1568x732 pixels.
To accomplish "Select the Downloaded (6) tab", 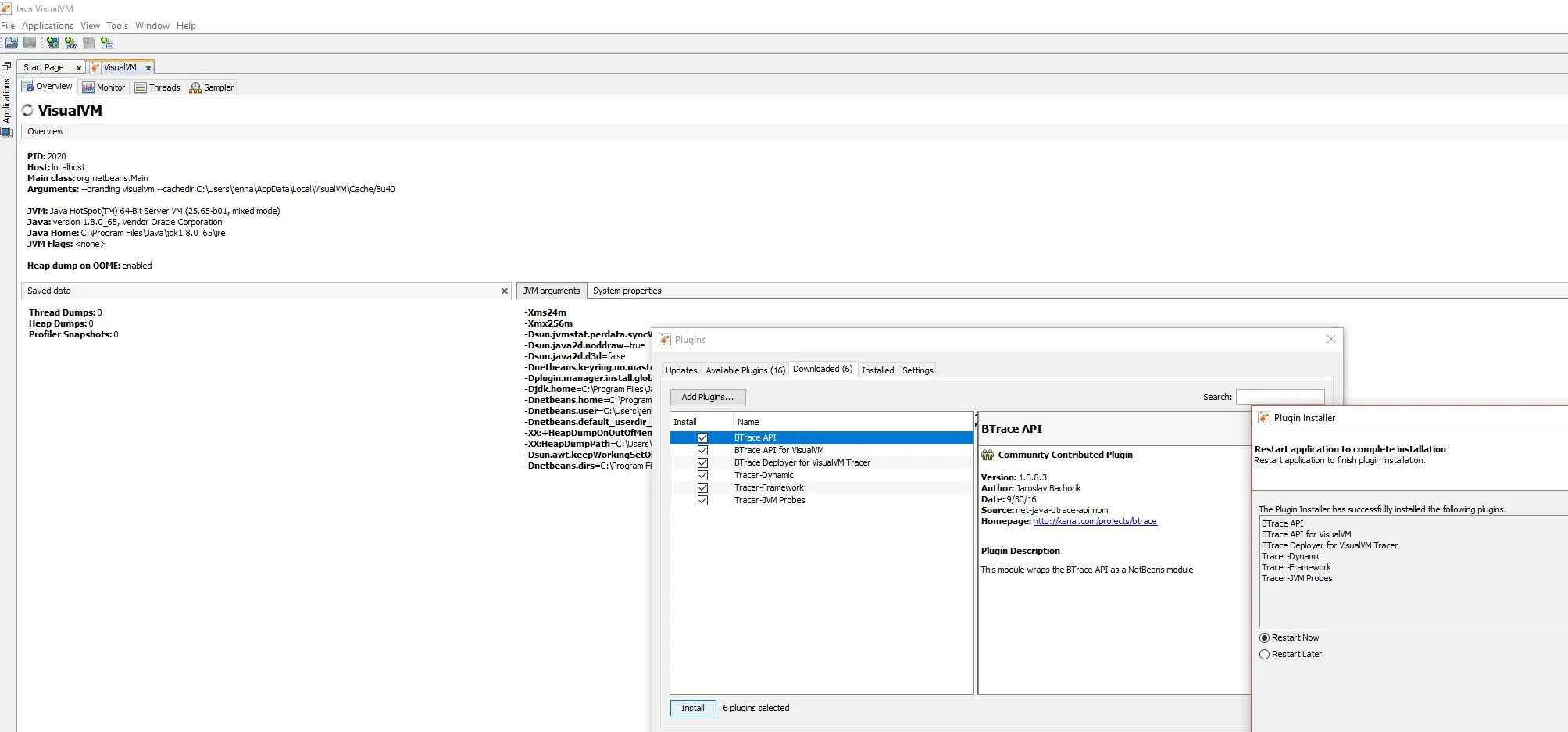I will pos(823,370).
